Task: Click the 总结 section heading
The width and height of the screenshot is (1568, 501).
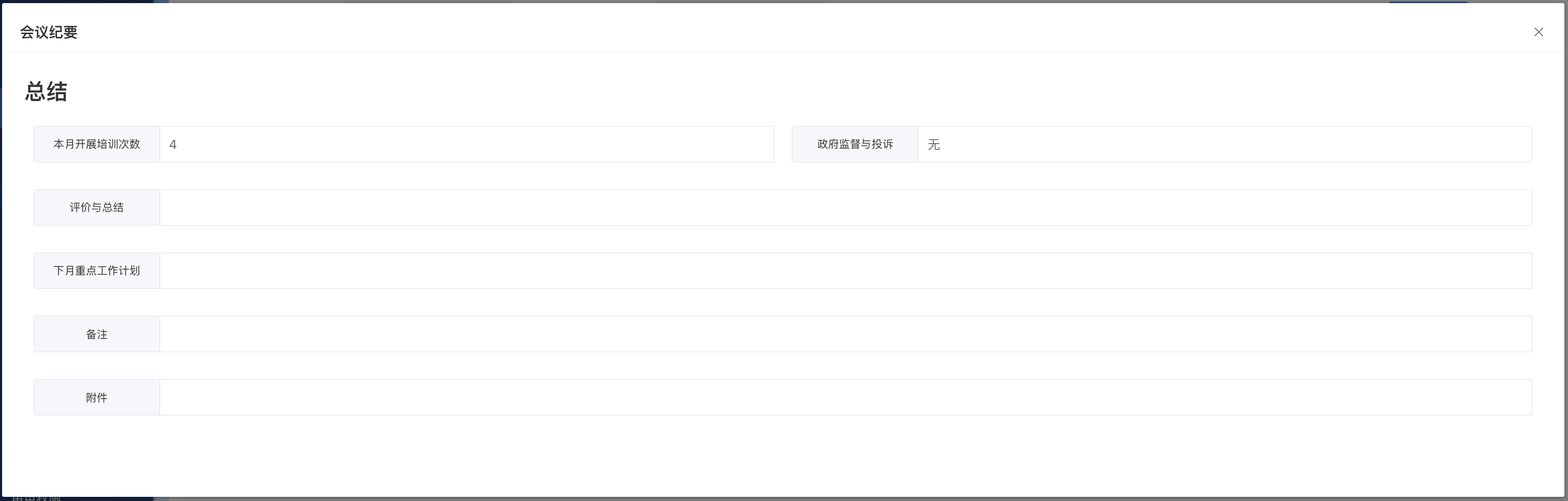Action: [x=46, y=91]
